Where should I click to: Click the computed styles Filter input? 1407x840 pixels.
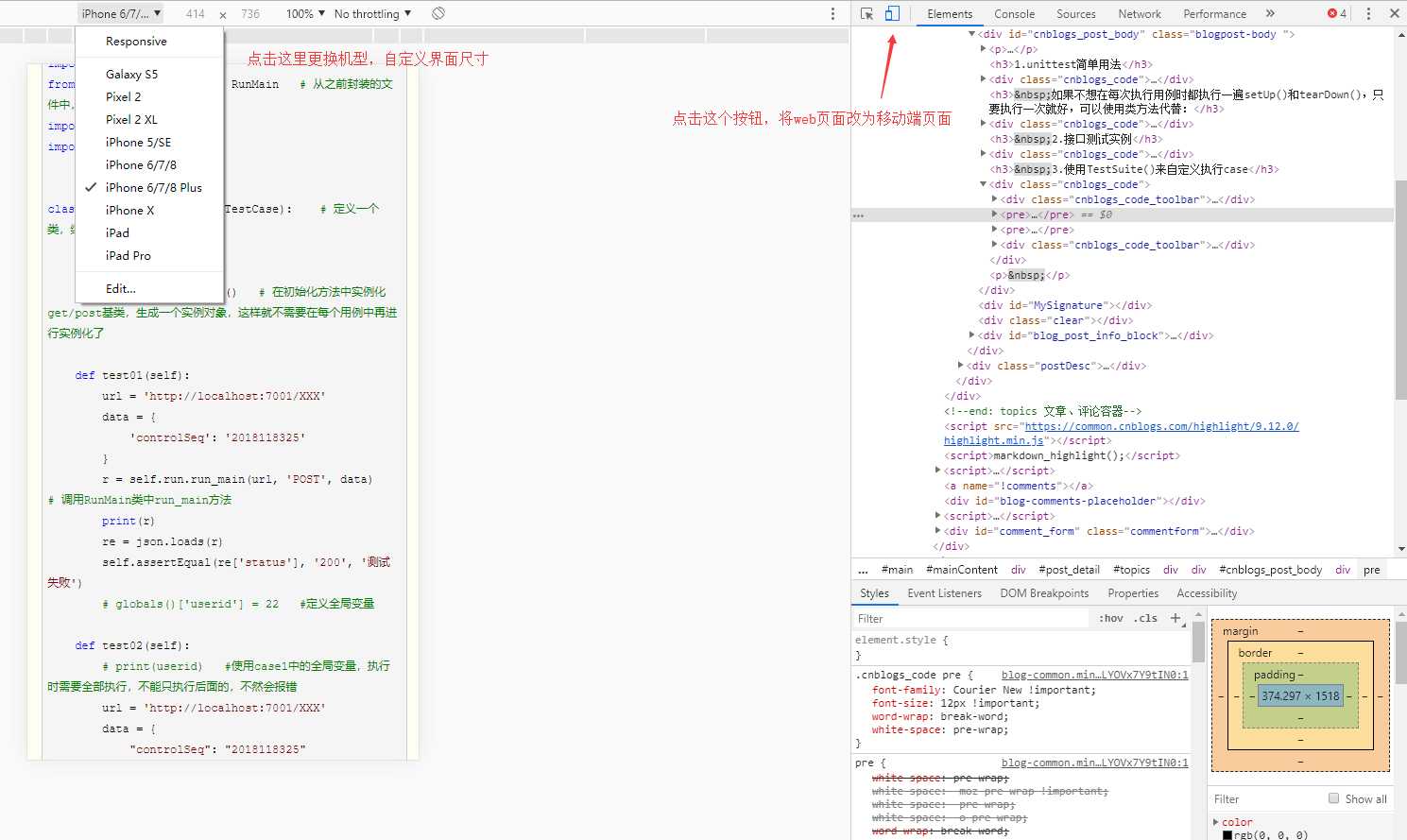[1266, 799]
